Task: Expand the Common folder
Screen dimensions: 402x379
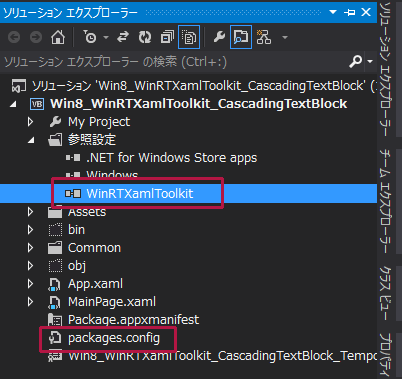Action: 30,248
